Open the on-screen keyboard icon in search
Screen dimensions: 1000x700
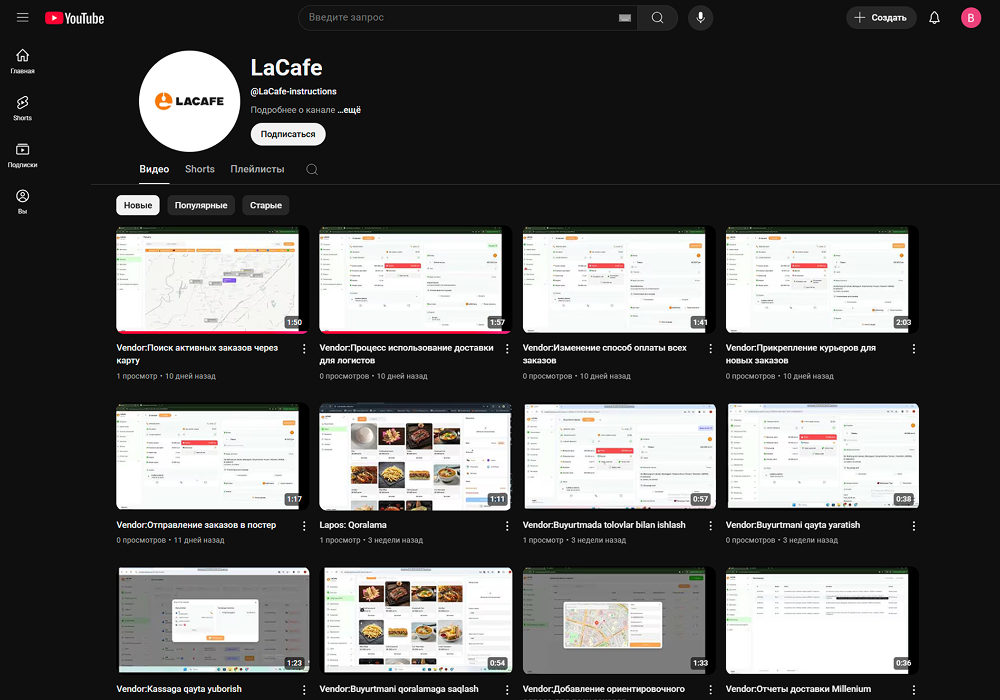click(x=625, y=18)
